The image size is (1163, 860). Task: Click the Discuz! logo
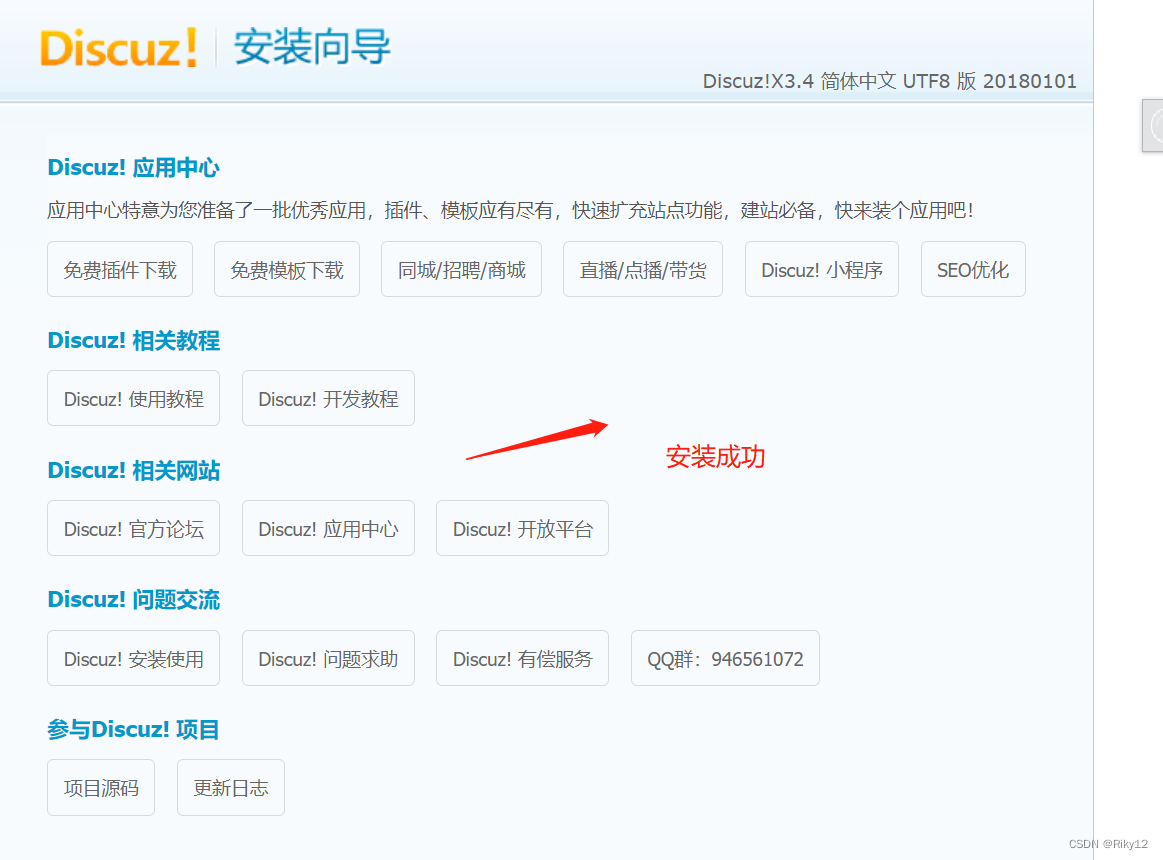(x=119, y=48)
